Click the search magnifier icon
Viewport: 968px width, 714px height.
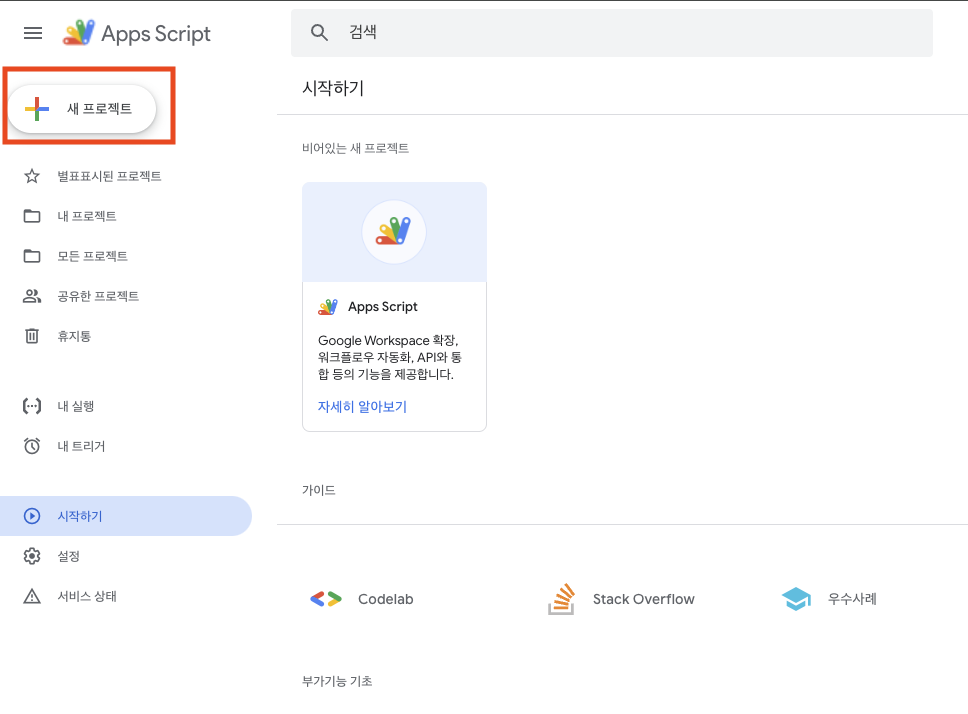319,33
